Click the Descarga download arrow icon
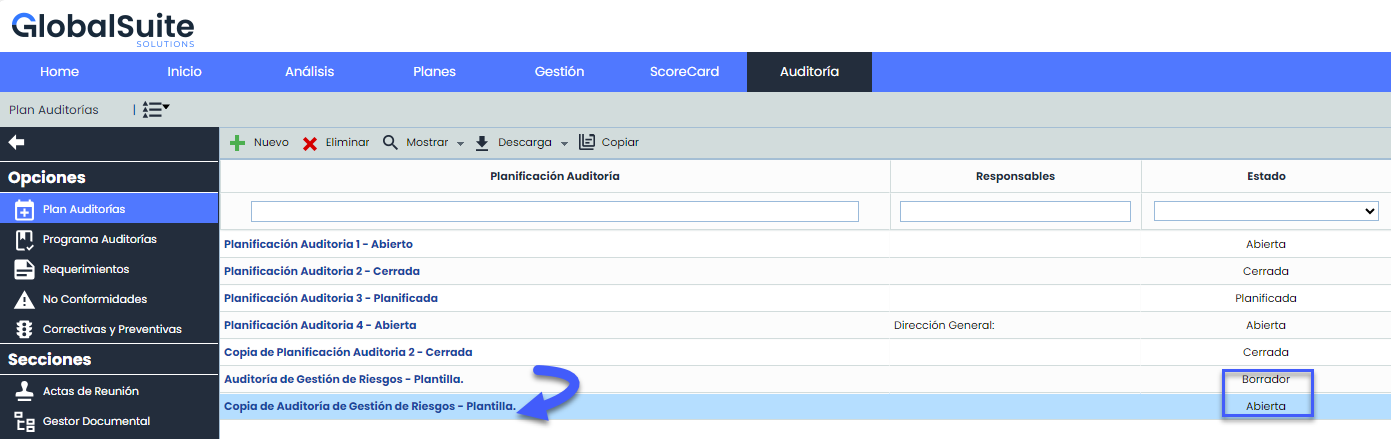The height and width of the screenshot is (439, 1391). click(482, 143)
